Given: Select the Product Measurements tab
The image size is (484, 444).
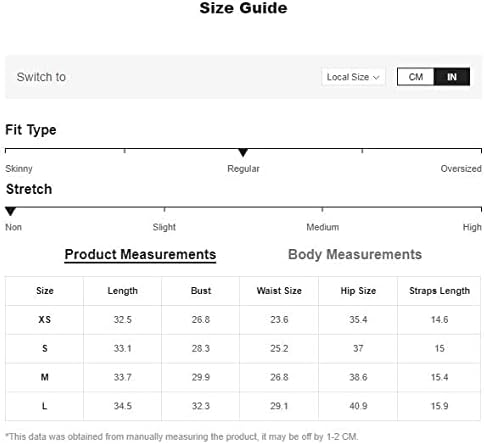Looking at the screenshot, I should [x=140, y=255].
